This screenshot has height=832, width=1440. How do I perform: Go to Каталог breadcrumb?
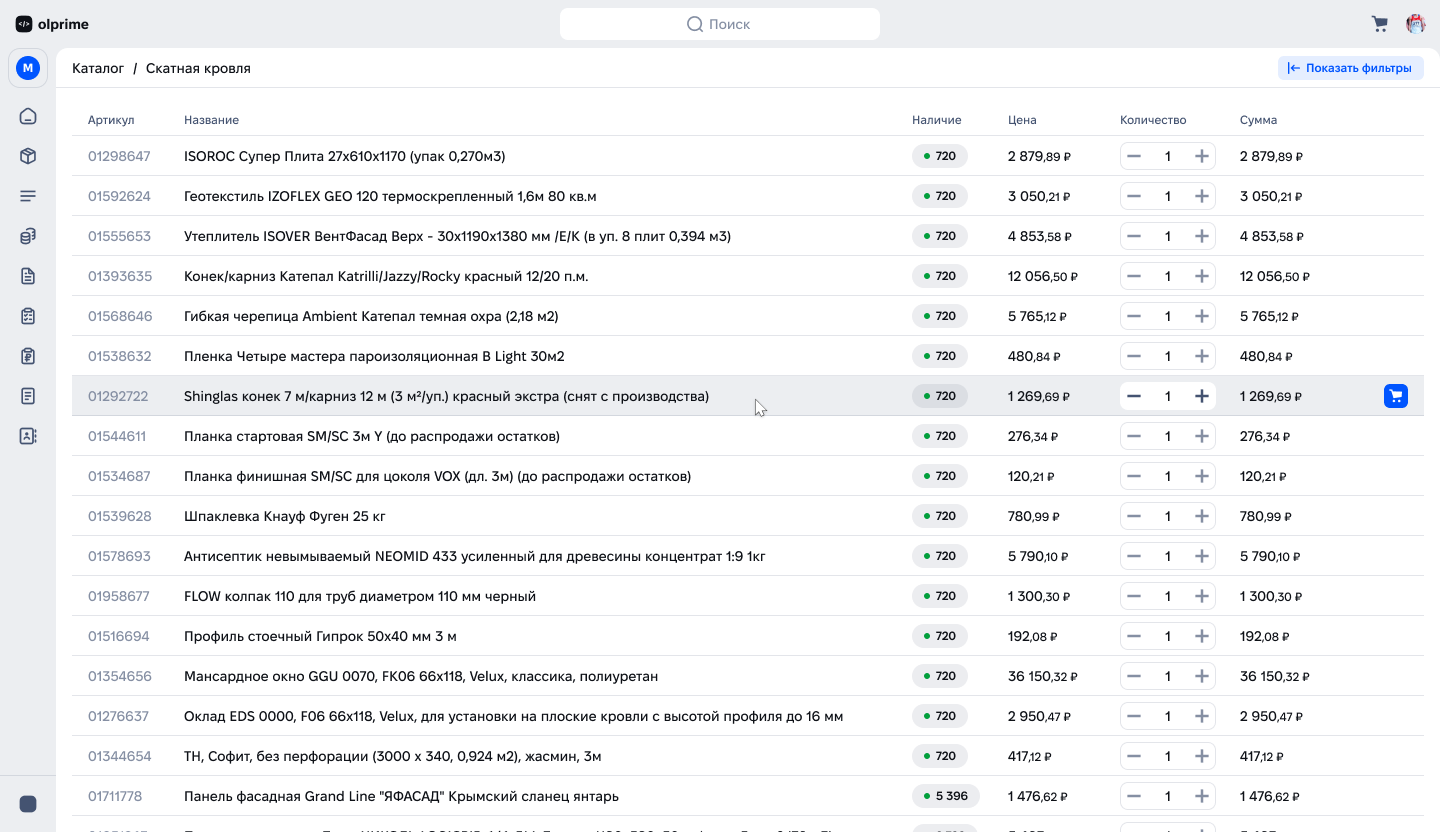coord(98,68)
